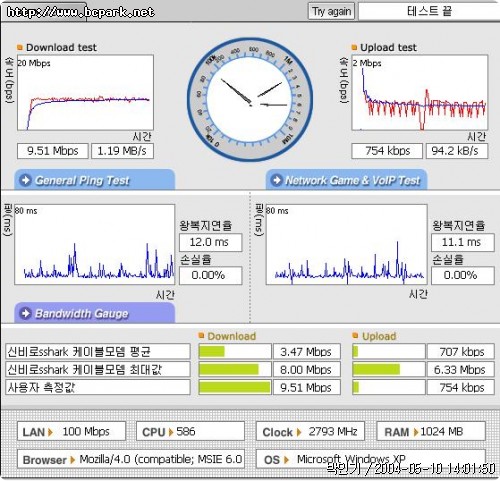Click the orange arrow beside LAN

50,432
